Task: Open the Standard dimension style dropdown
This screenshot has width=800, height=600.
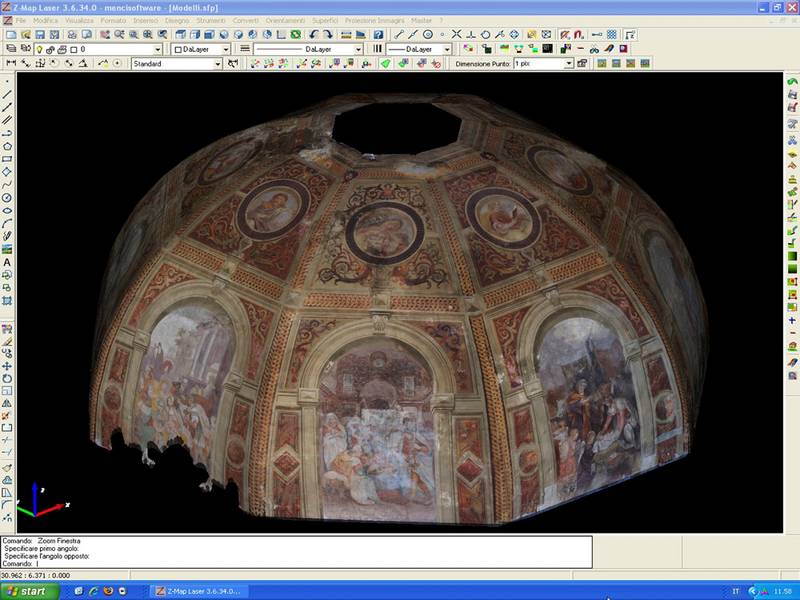Action: [218, 64]
